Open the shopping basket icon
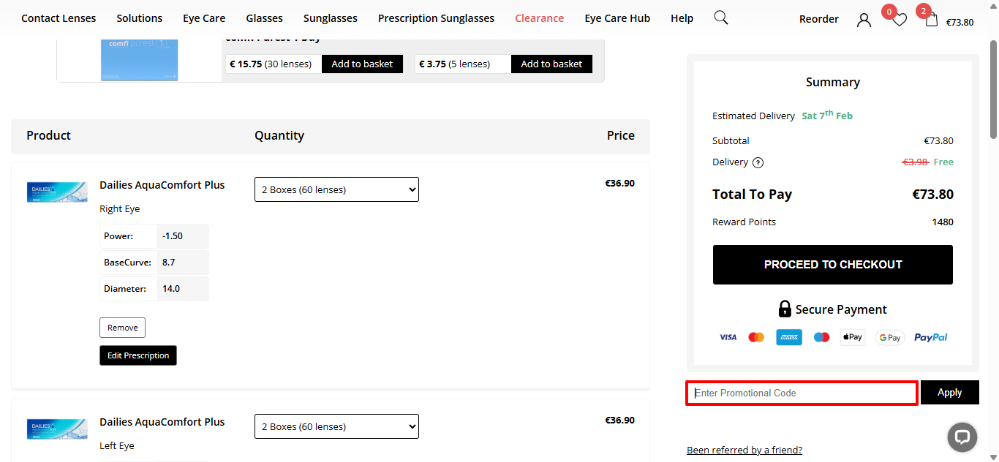Image resolution: width=999 pixels, height=462 pixels. point(931,19)
